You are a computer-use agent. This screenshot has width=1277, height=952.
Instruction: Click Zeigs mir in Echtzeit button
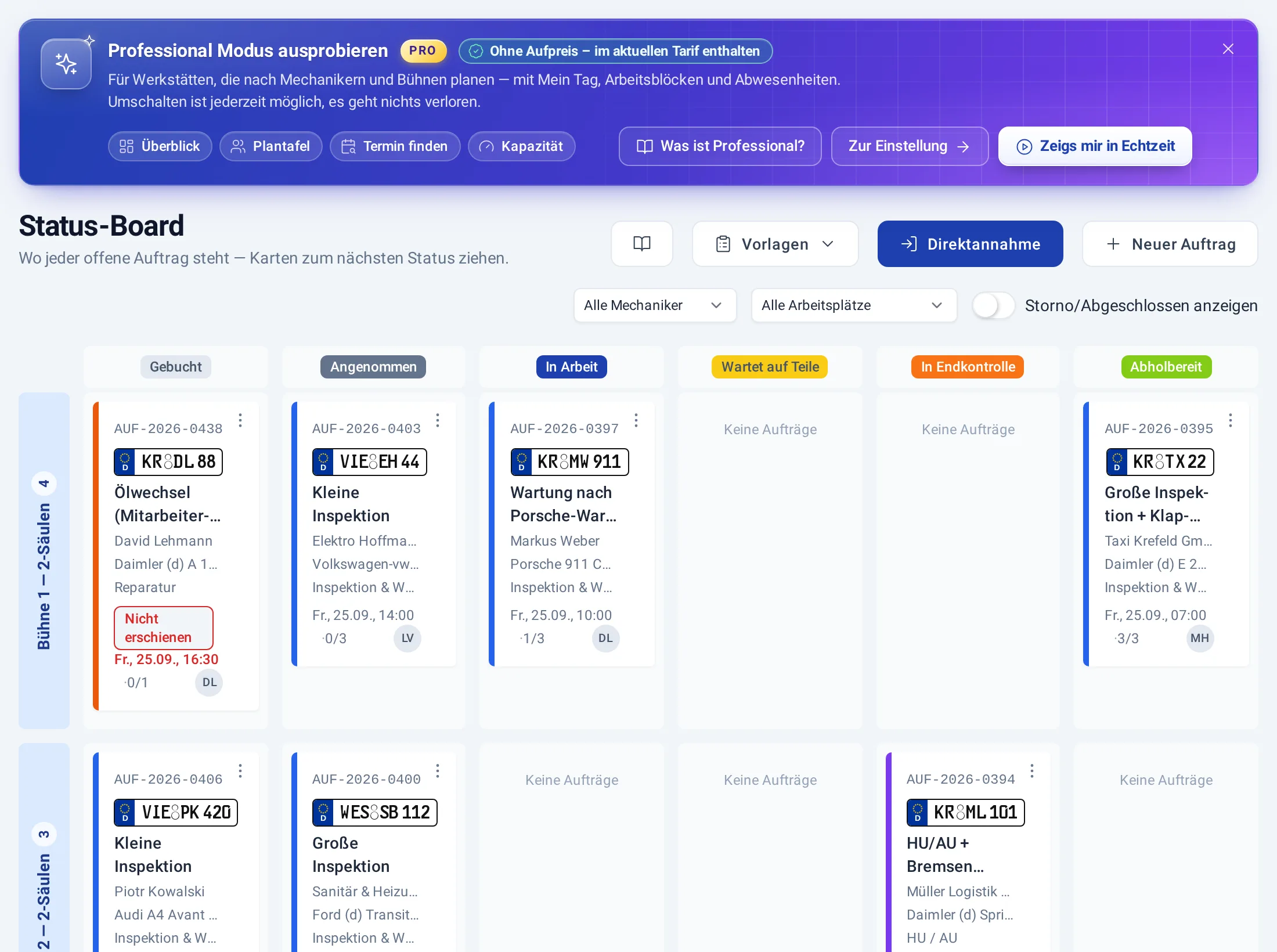coord(1095,146)
